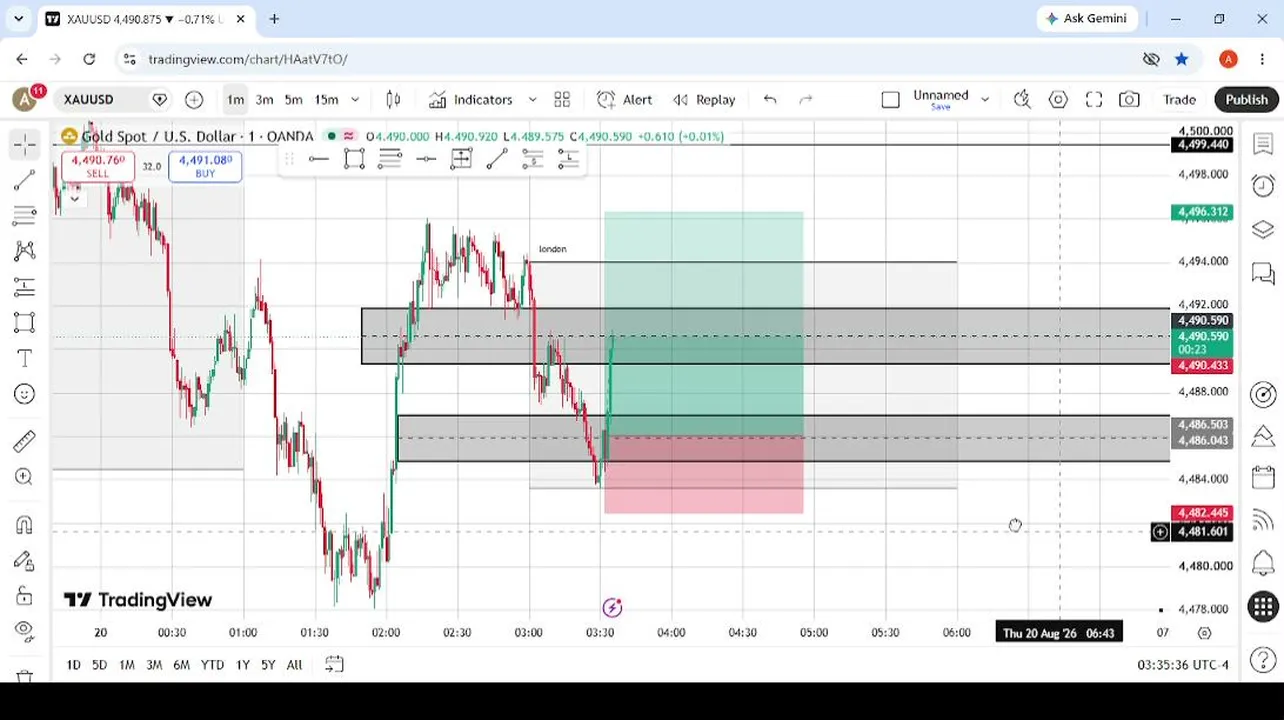The image size is (1284, 720).
Task: Open the Fibonacci retracement tools
Action: tap(25, 216)
